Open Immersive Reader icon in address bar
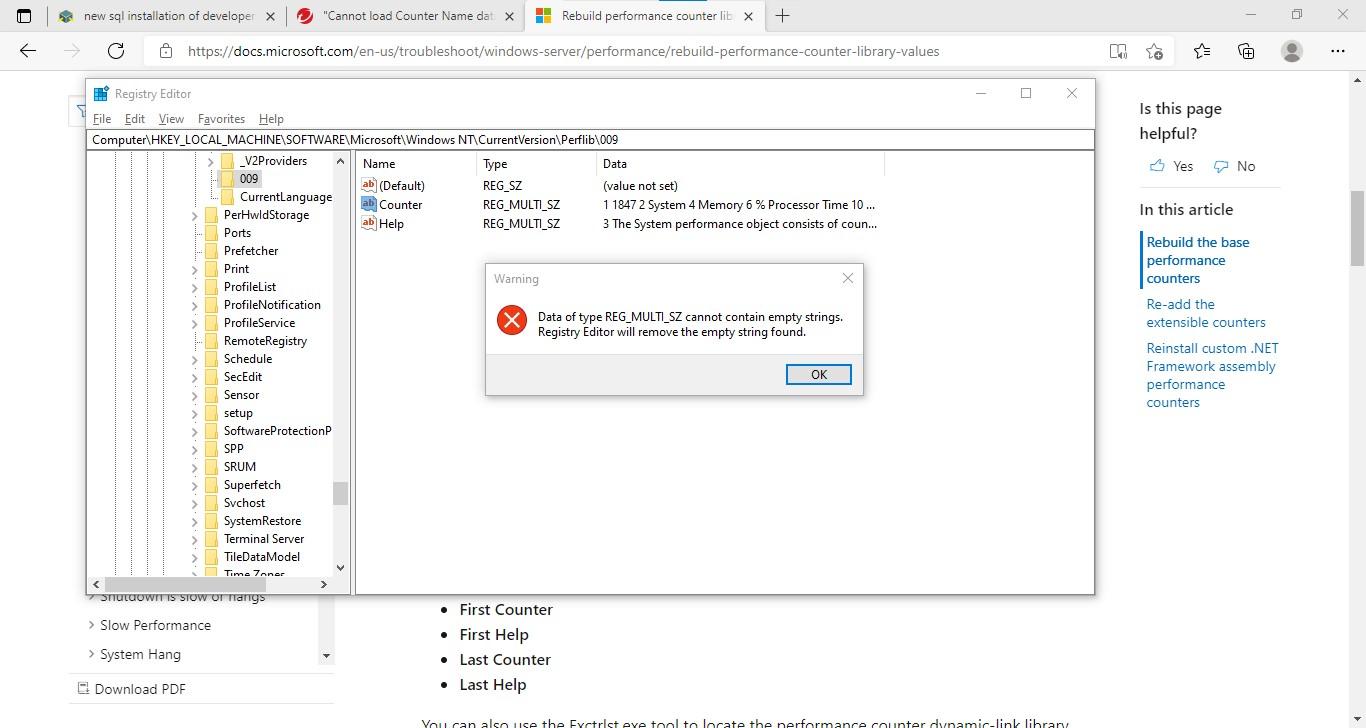The width and height of the screenshot is (1366, 728). pos(1117,51)
